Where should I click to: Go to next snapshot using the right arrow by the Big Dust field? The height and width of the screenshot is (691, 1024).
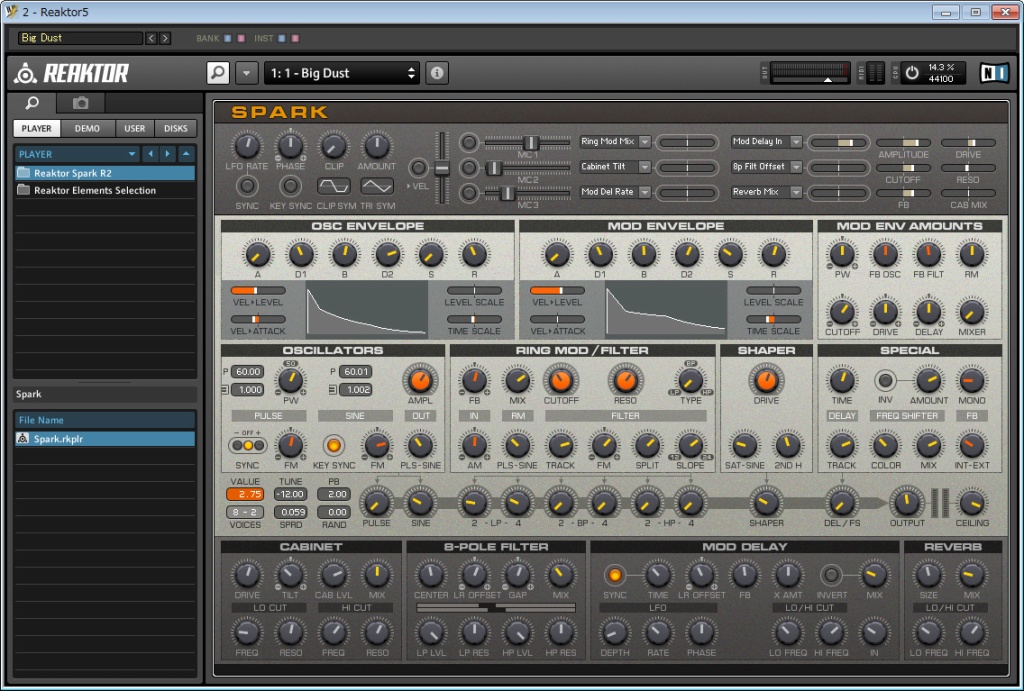click(165, 38)
